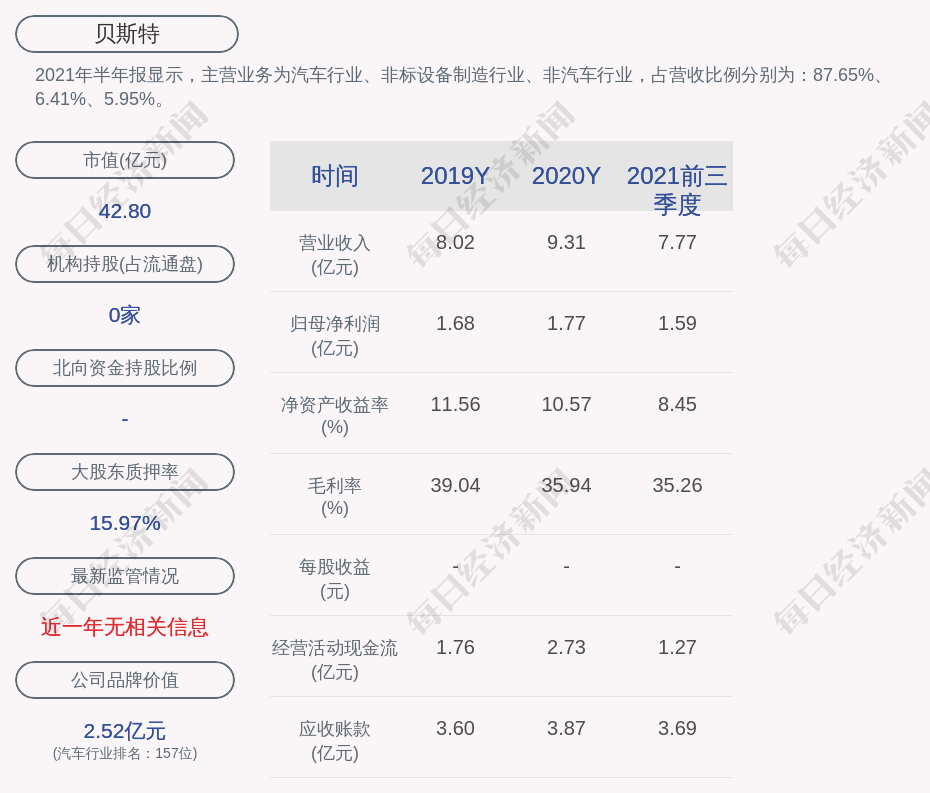Click ROE value 10.57
This screenshot has height=793, width=930.
point(566,405)
